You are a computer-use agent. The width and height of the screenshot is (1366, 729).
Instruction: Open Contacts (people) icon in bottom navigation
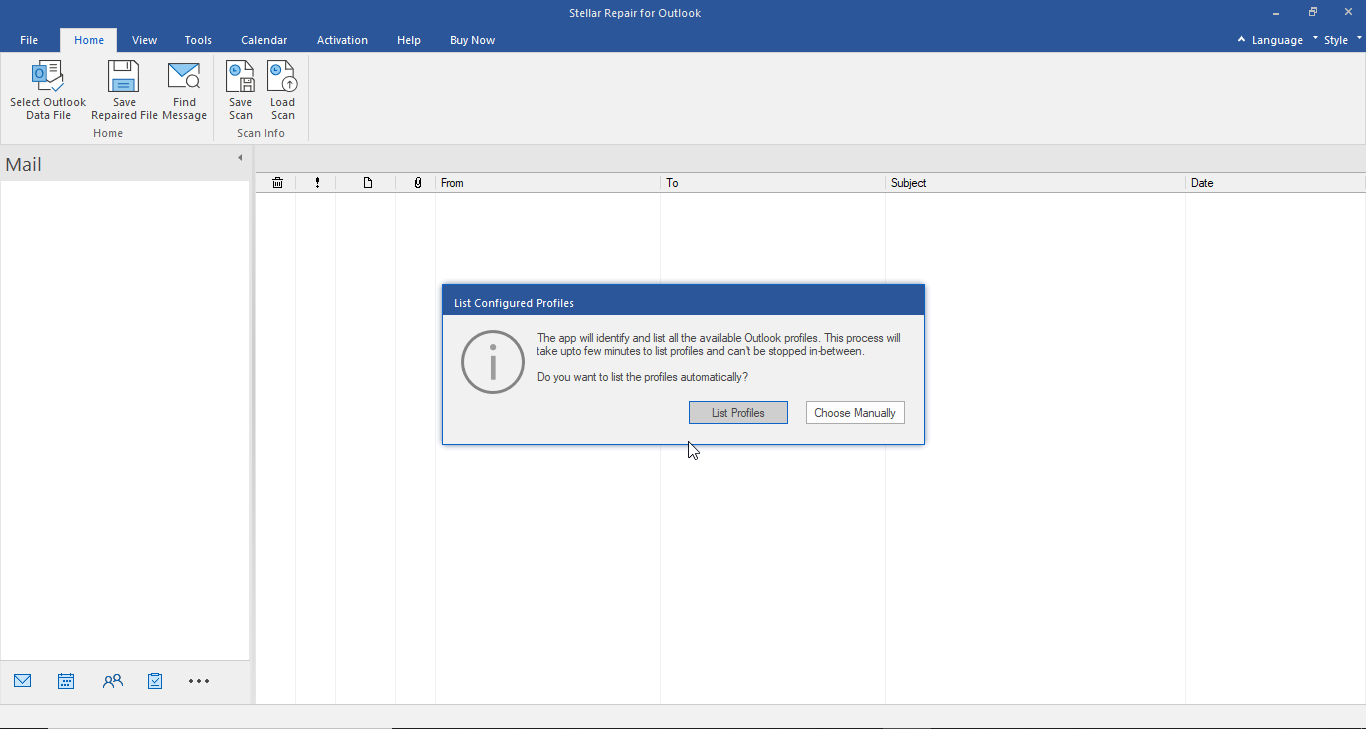(x=112, y=681)
